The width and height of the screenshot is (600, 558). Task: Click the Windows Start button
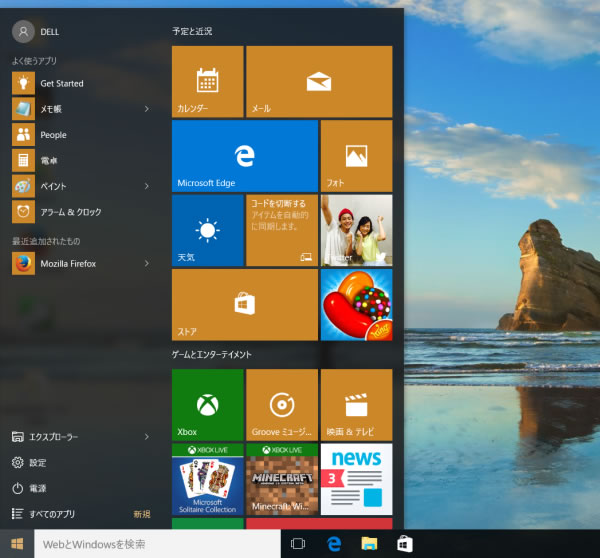coord(17,543)
